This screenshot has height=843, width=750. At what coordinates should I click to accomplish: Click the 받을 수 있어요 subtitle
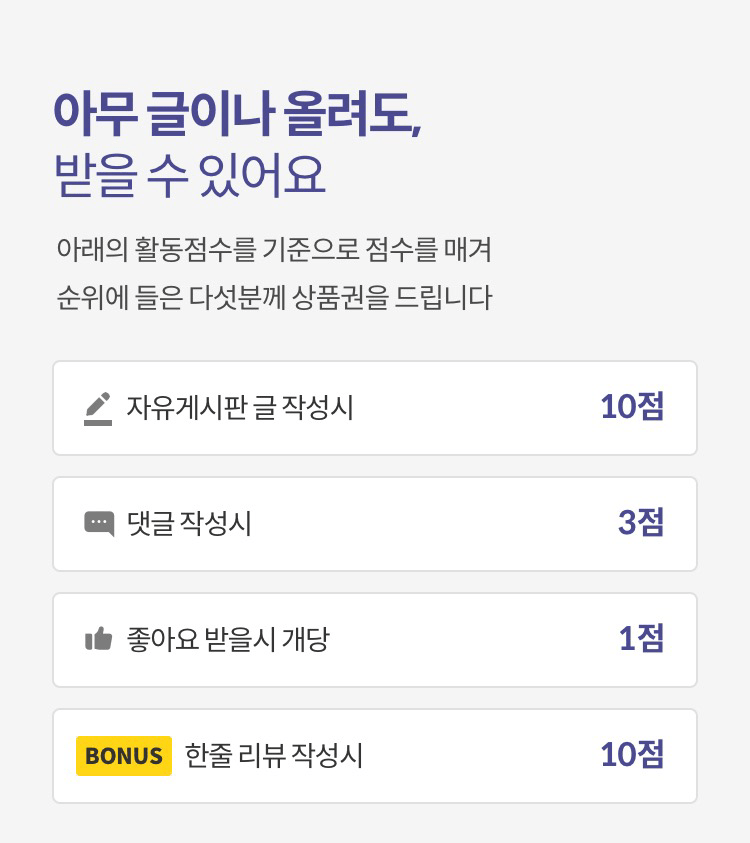pos(190,175)
